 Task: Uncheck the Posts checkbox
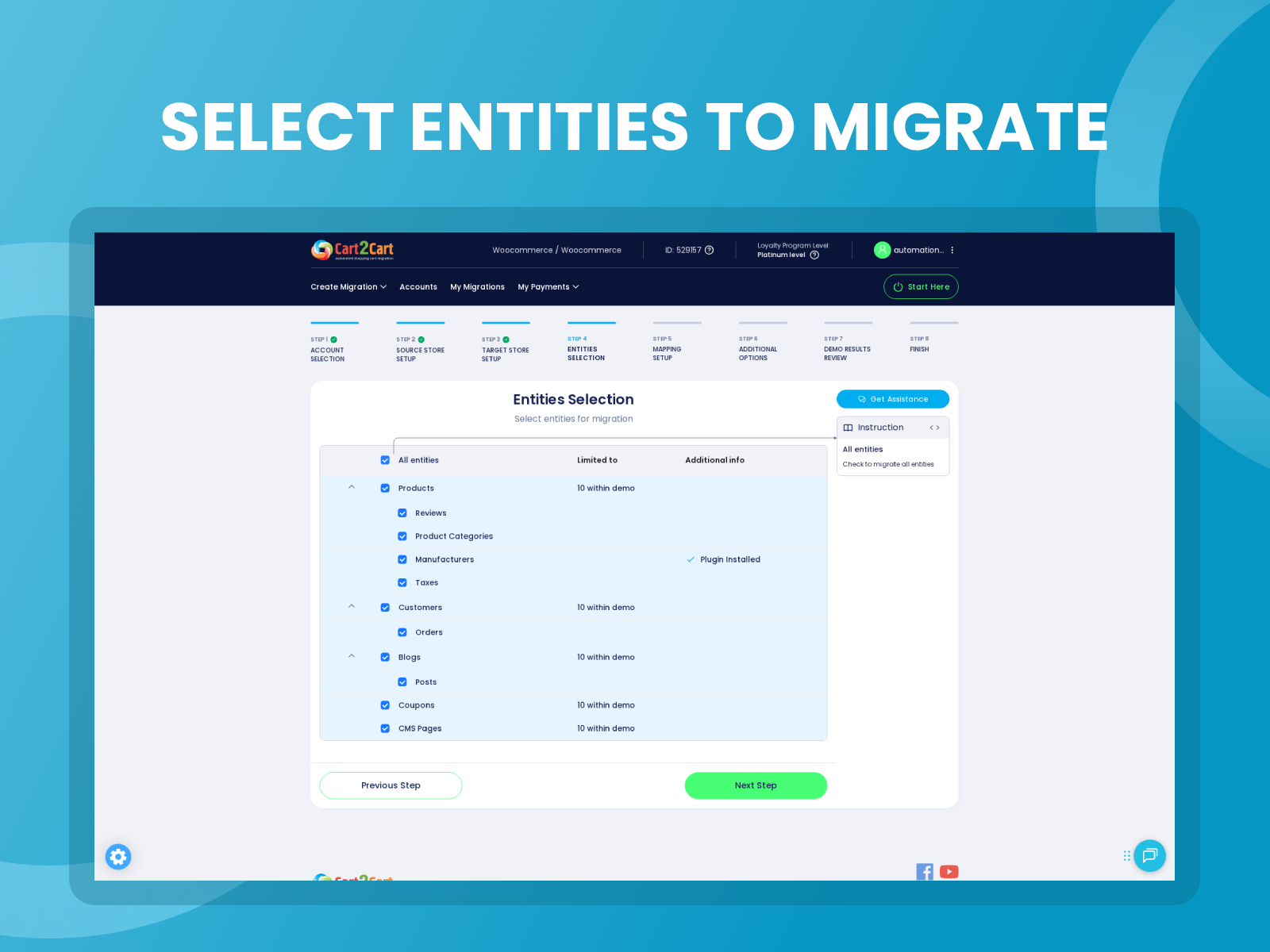pyautogui.click(x=402, y=682)
